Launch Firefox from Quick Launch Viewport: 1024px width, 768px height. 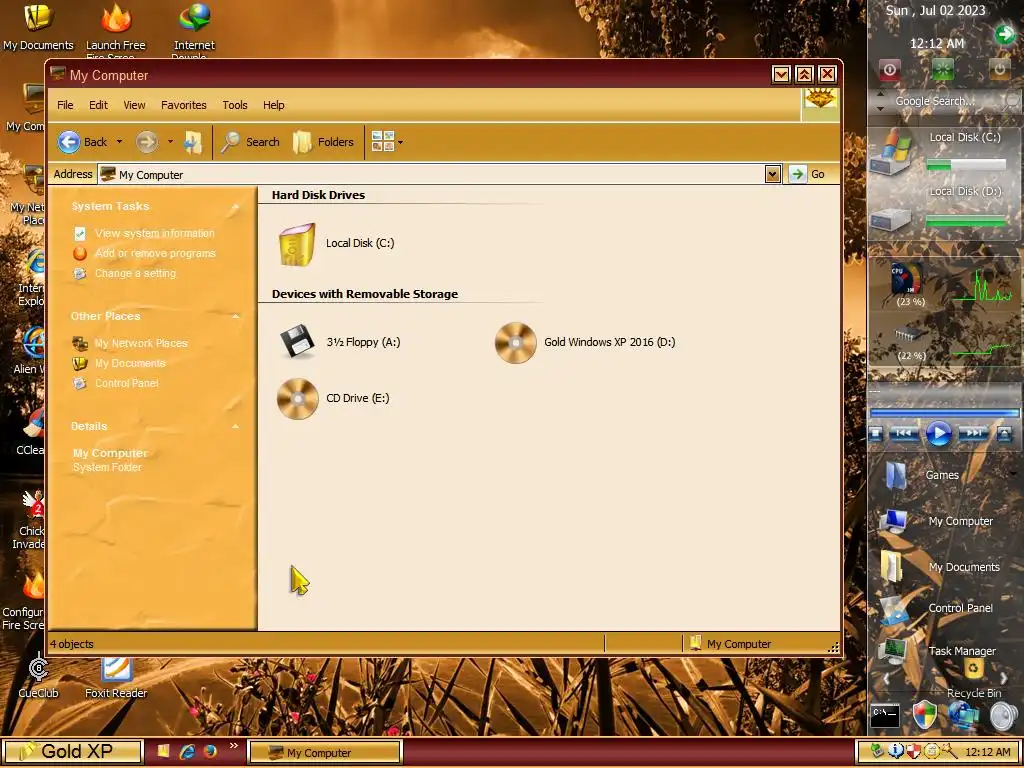(210, 752)
